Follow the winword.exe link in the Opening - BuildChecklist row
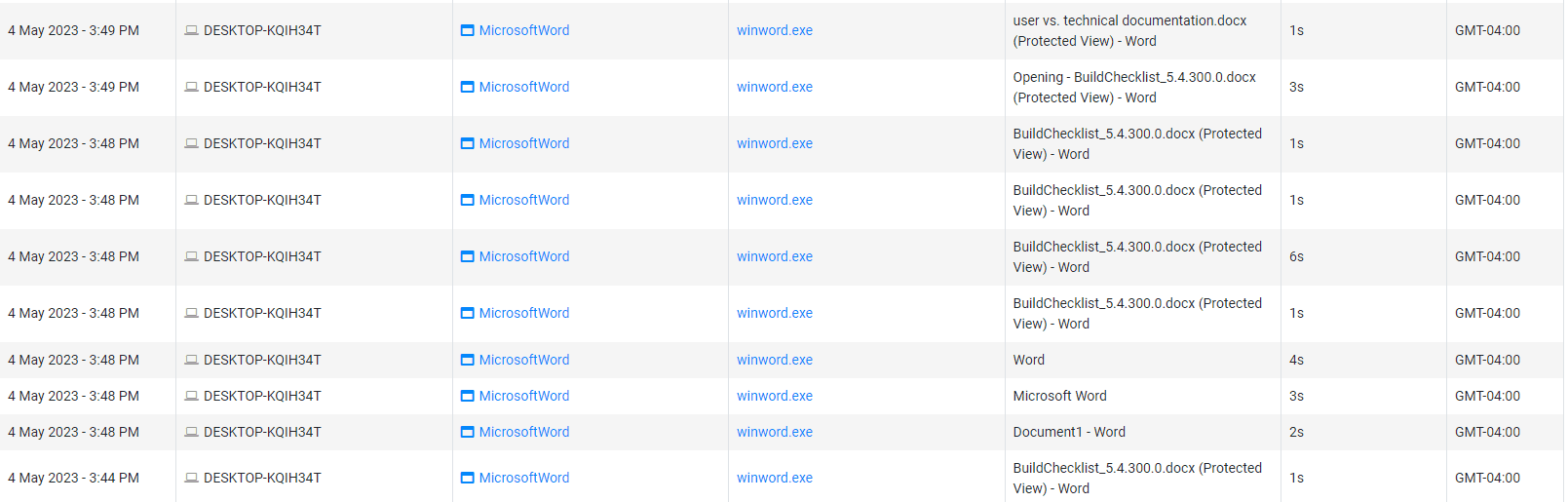The height and width of the screenshot is (502, 1568). pyautogui.click(x=775, y=87)
